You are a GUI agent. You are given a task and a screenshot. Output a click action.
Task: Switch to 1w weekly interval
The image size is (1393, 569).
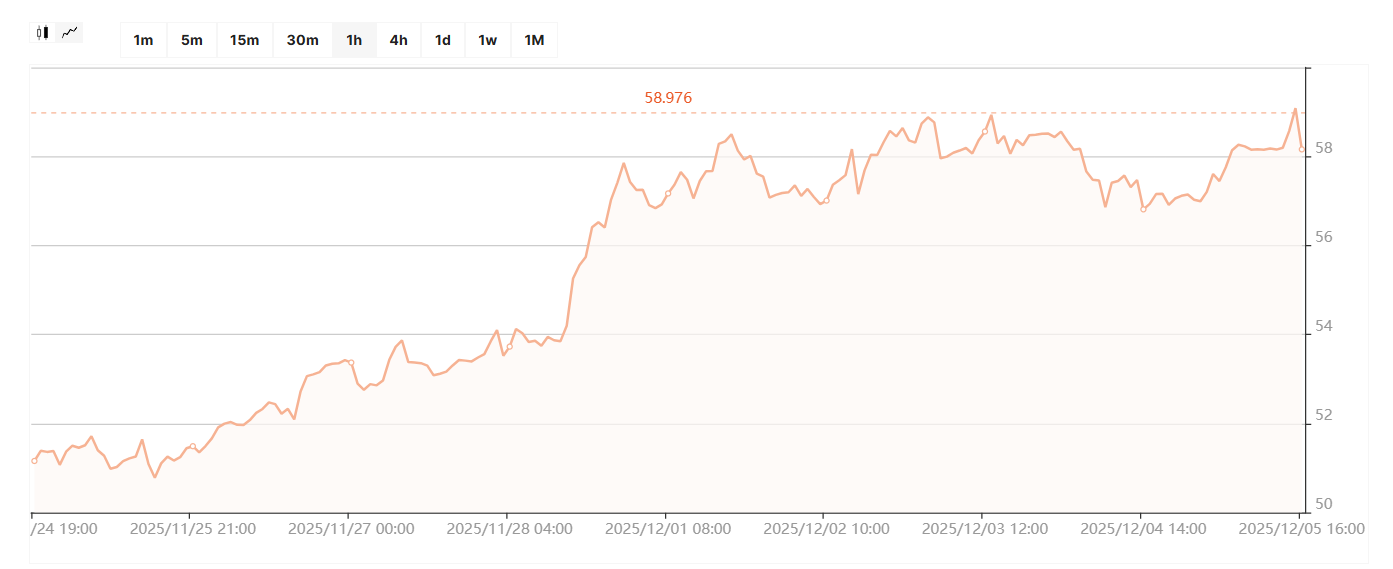coord(487,40)
